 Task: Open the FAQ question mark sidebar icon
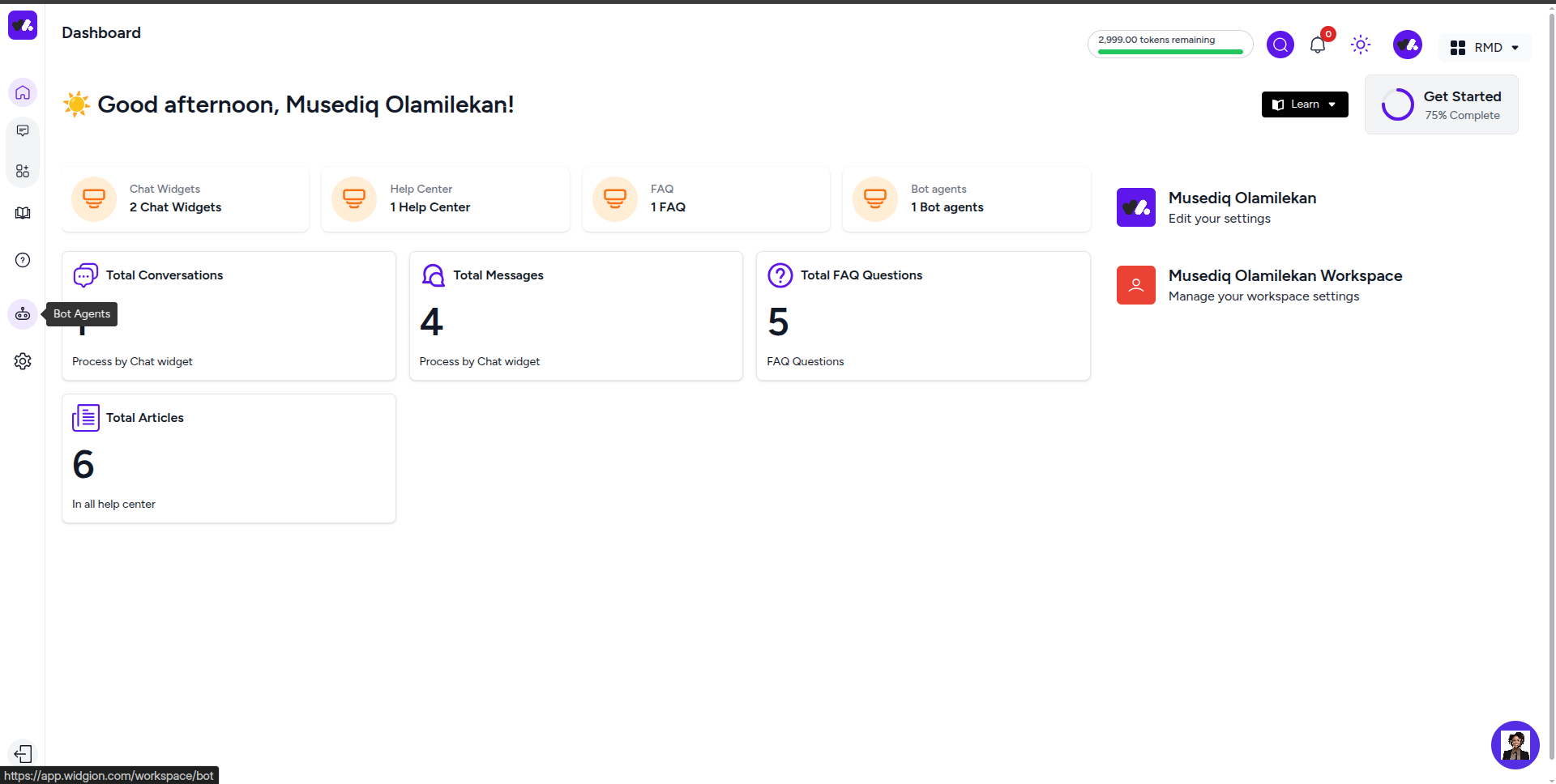(23, 260)
